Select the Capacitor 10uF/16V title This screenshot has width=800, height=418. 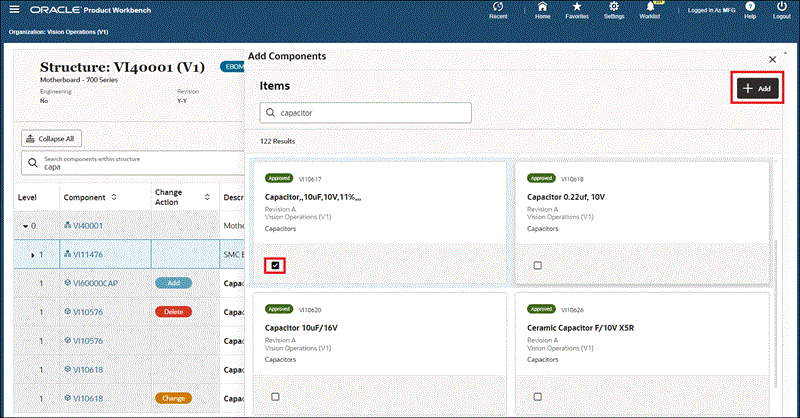tap(301, 328)
